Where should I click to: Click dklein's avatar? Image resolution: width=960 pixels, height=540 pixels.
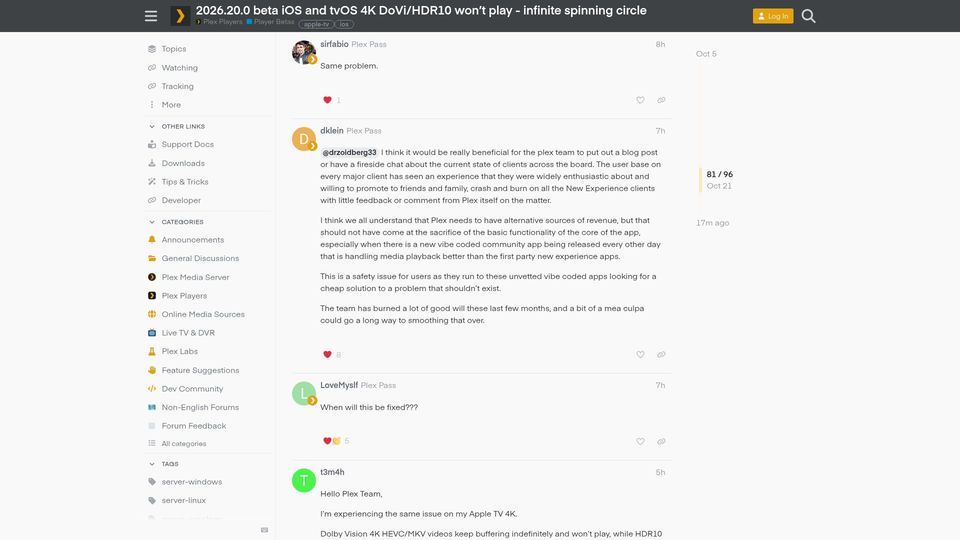pyautogui.click(x=304, y=139)
